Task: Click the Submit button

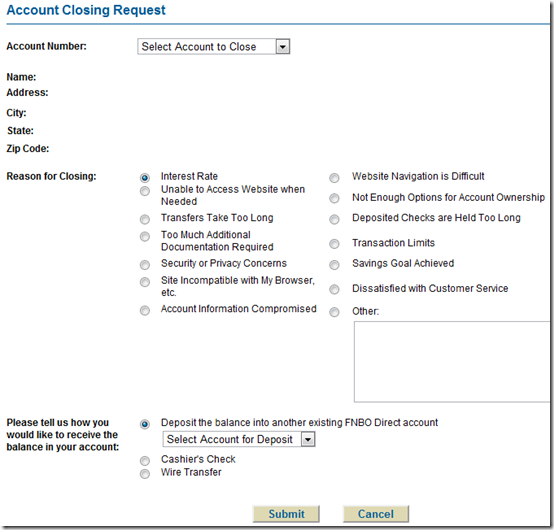Action: (286, 514)
